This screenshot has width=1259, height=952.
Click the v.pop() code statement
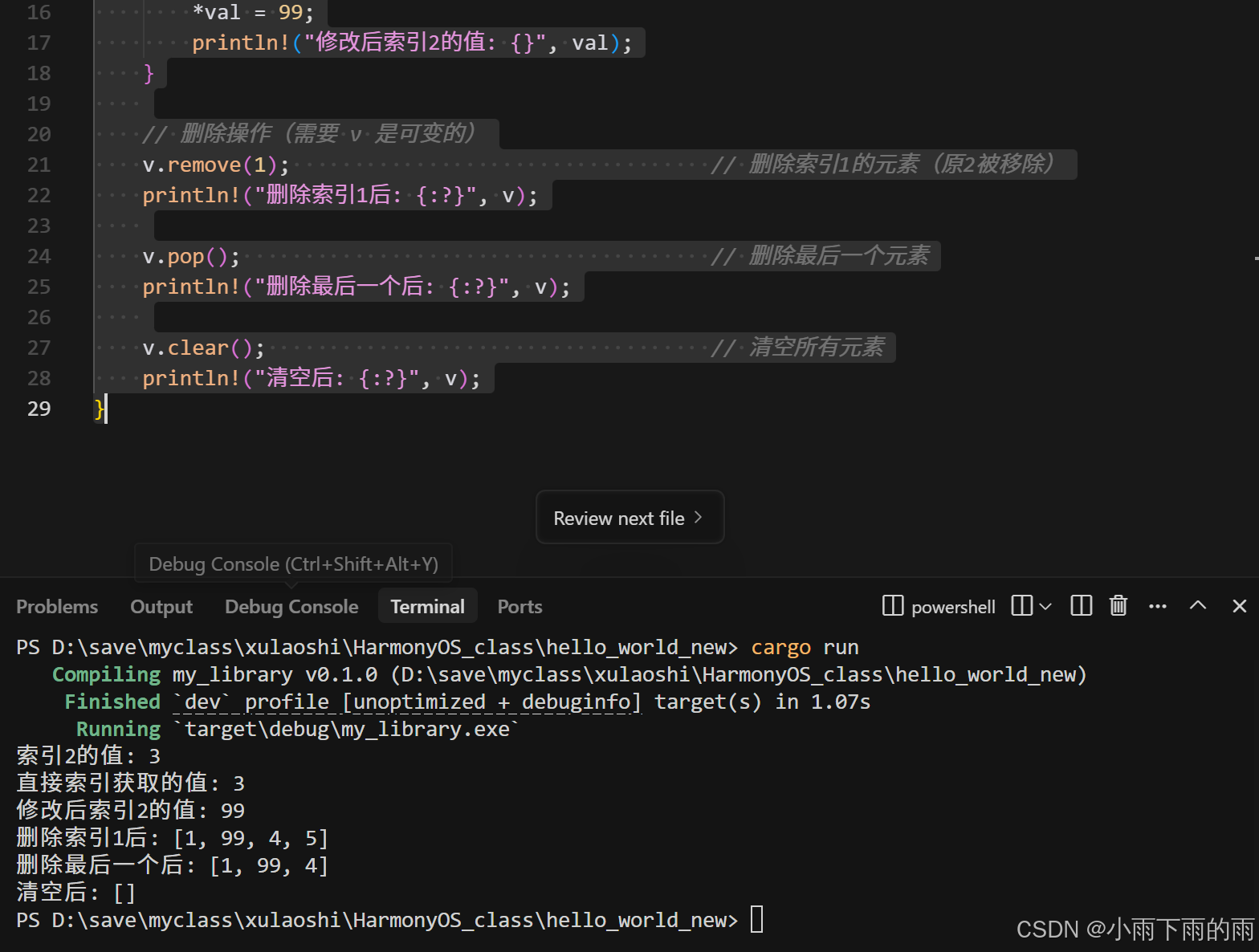click(191, 256)
